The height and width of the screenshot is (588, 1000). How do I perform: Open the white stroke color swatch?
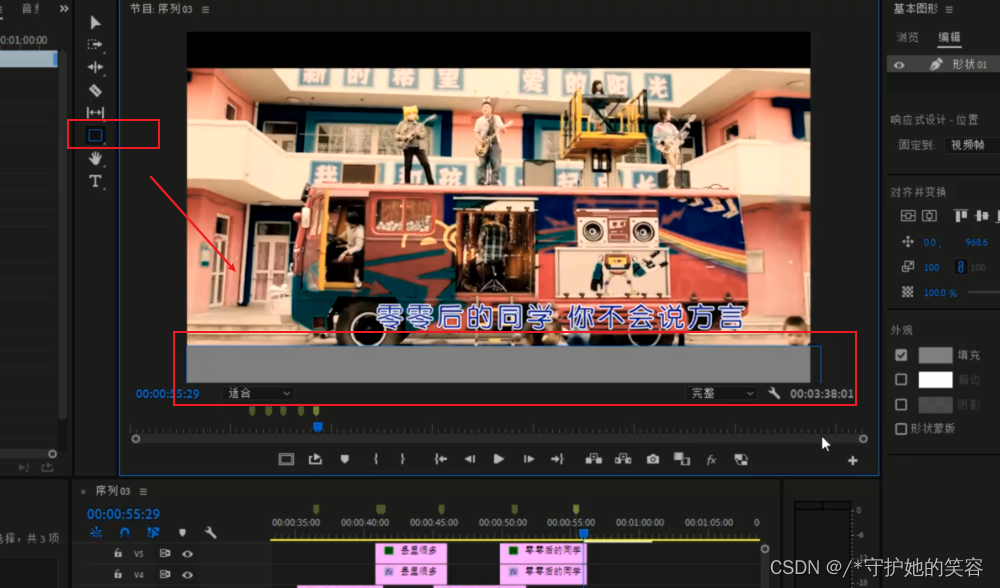tap(935, 379)
